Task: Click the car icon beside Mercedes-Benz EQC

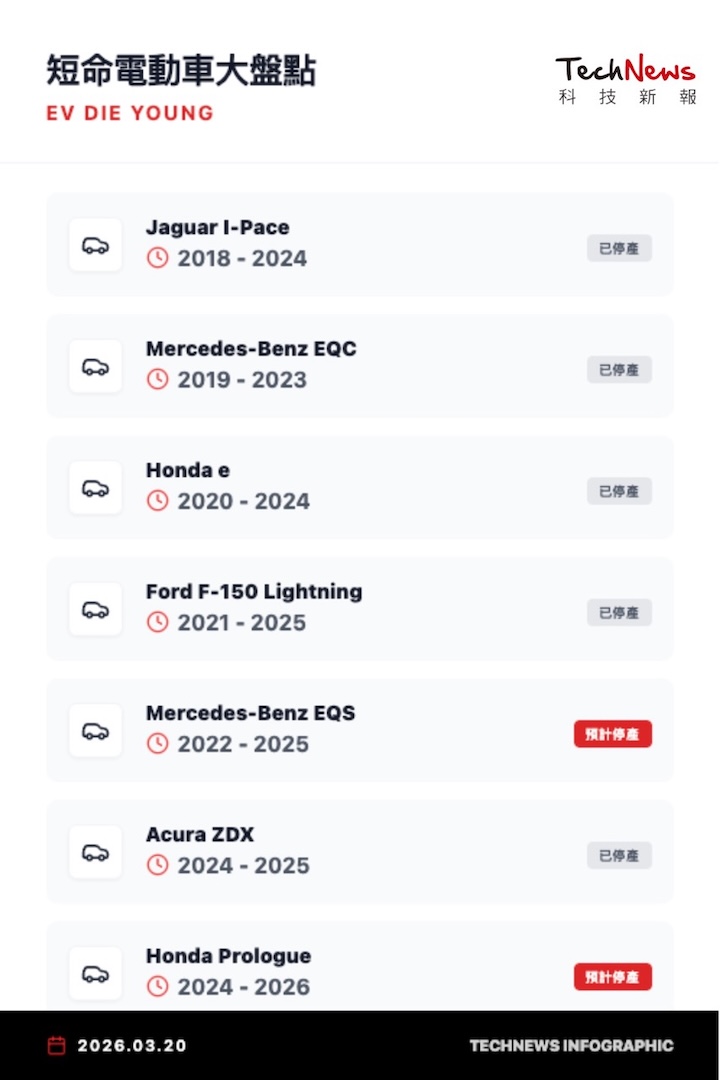Action: (x=95, y=366)
